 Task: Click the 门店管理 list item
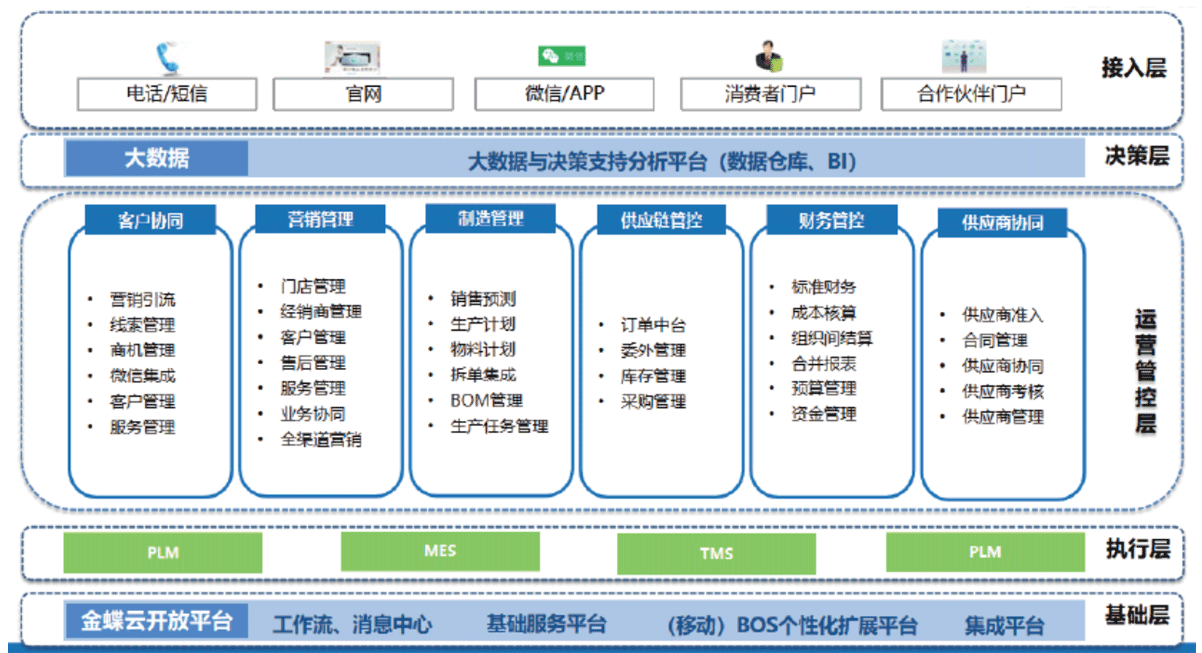[313, 286]
